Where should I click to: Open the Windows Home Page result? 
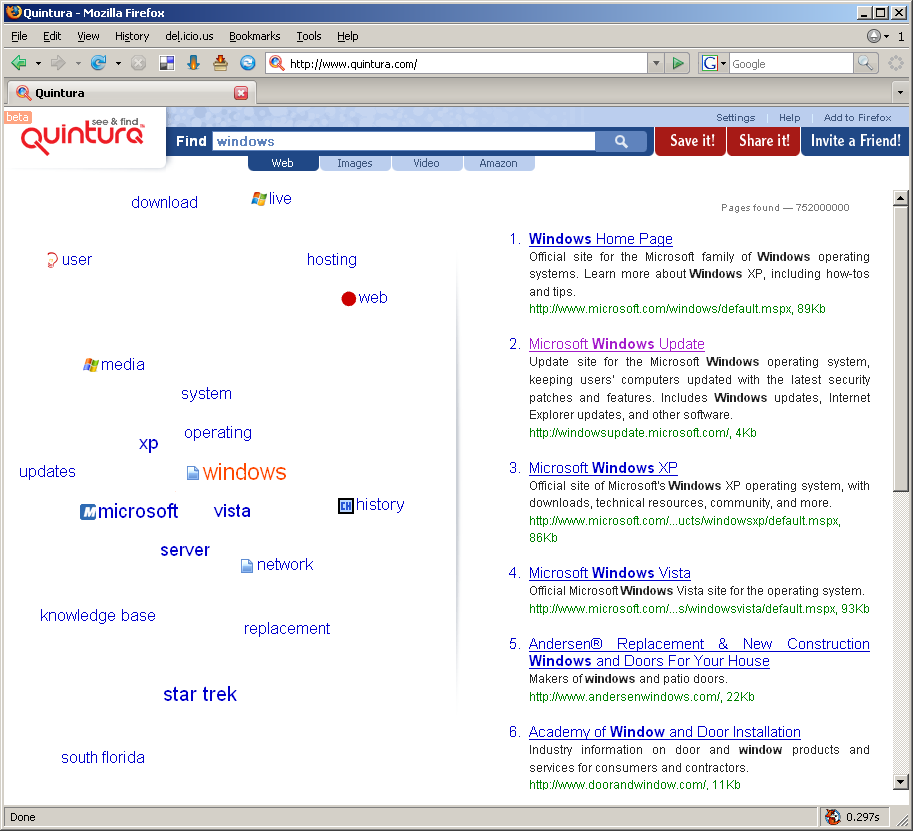point(600,239)
